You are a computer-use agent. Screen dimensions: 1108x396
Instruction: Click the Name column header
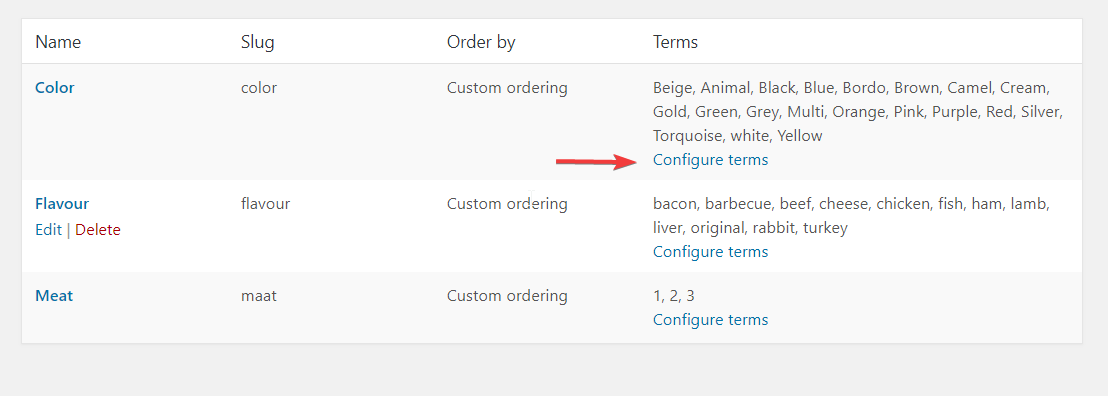(58, 42)
